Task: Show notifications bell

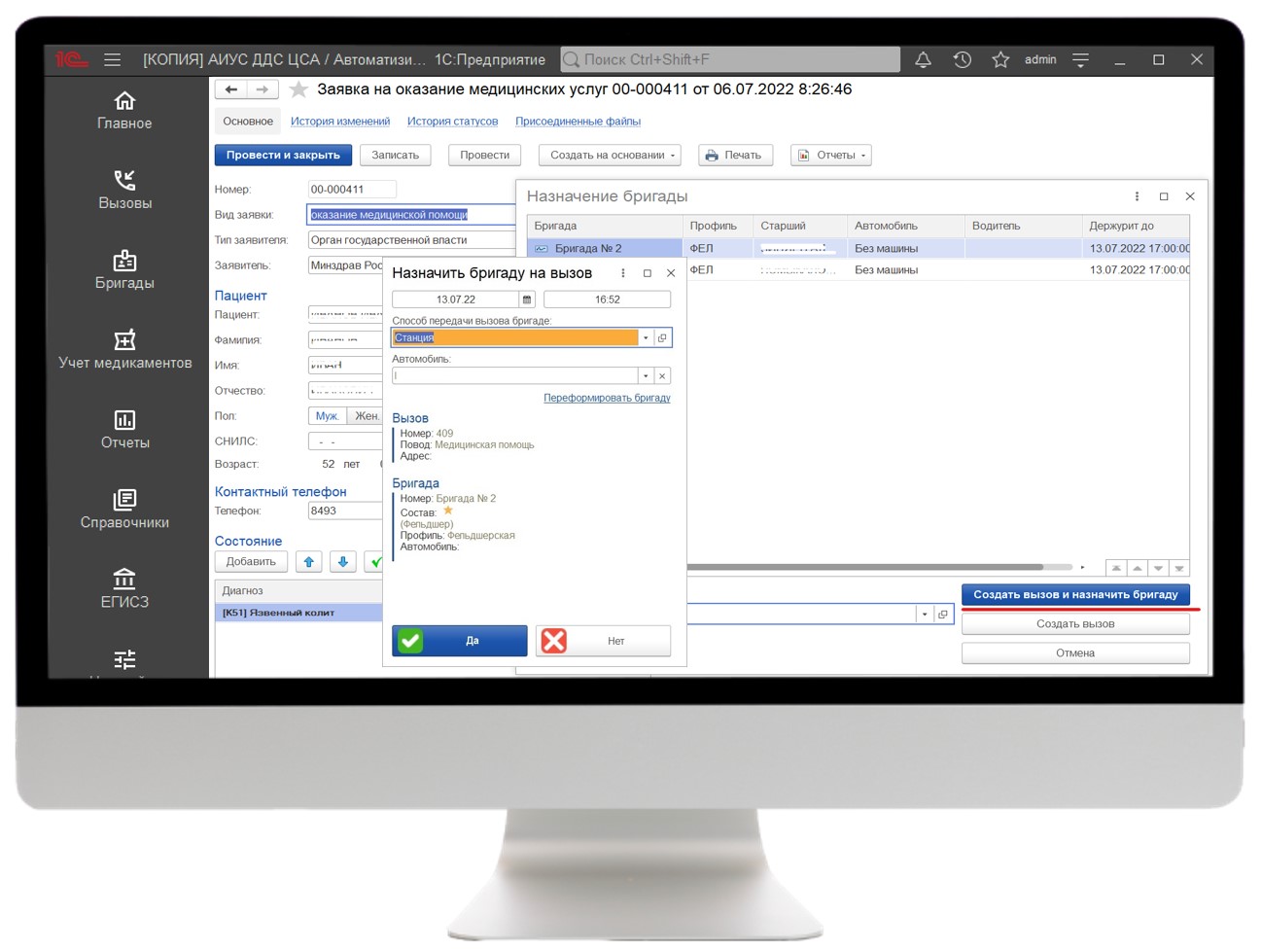Action: [923, 59]
